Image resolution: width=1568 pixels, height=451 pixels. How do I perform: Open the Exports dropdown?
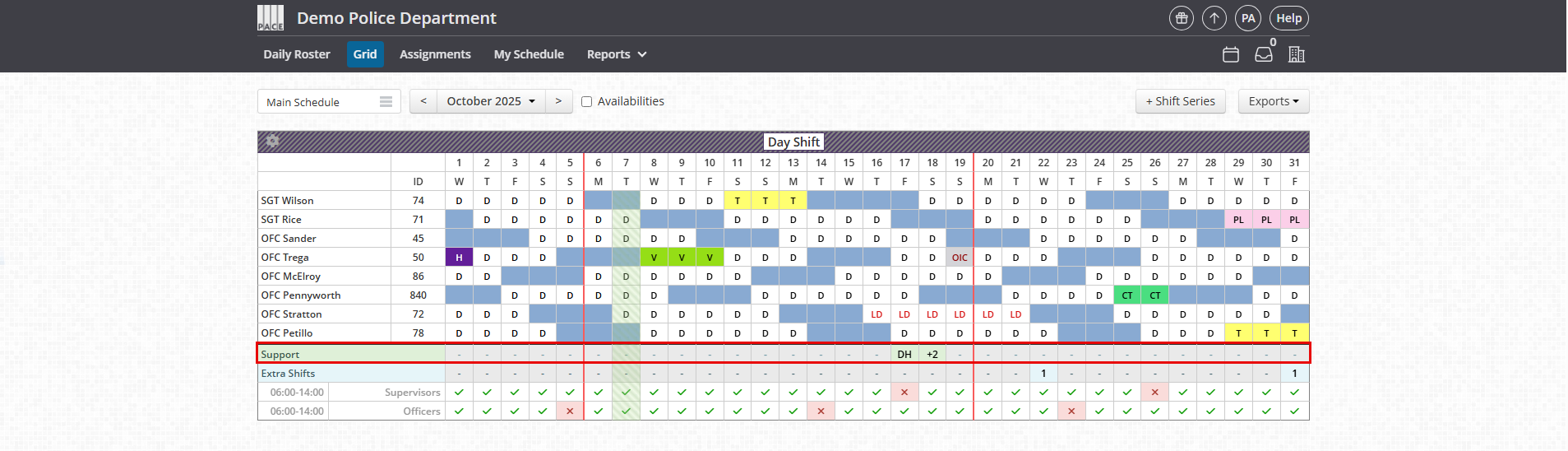pyautogui.click(x=1273, y=101)
